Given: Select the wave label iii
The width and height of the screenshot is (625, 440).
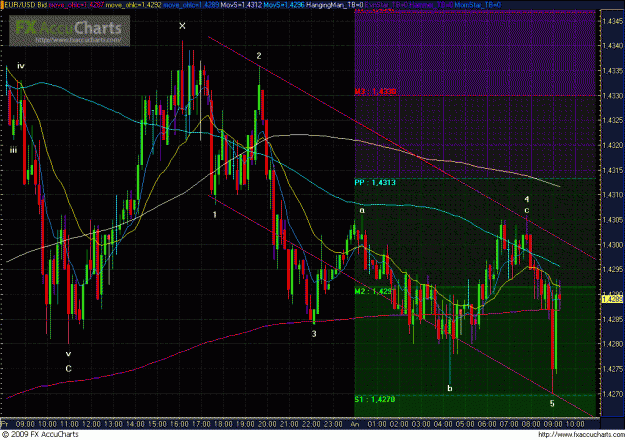Looking at the screenshot, I should 14,150.
